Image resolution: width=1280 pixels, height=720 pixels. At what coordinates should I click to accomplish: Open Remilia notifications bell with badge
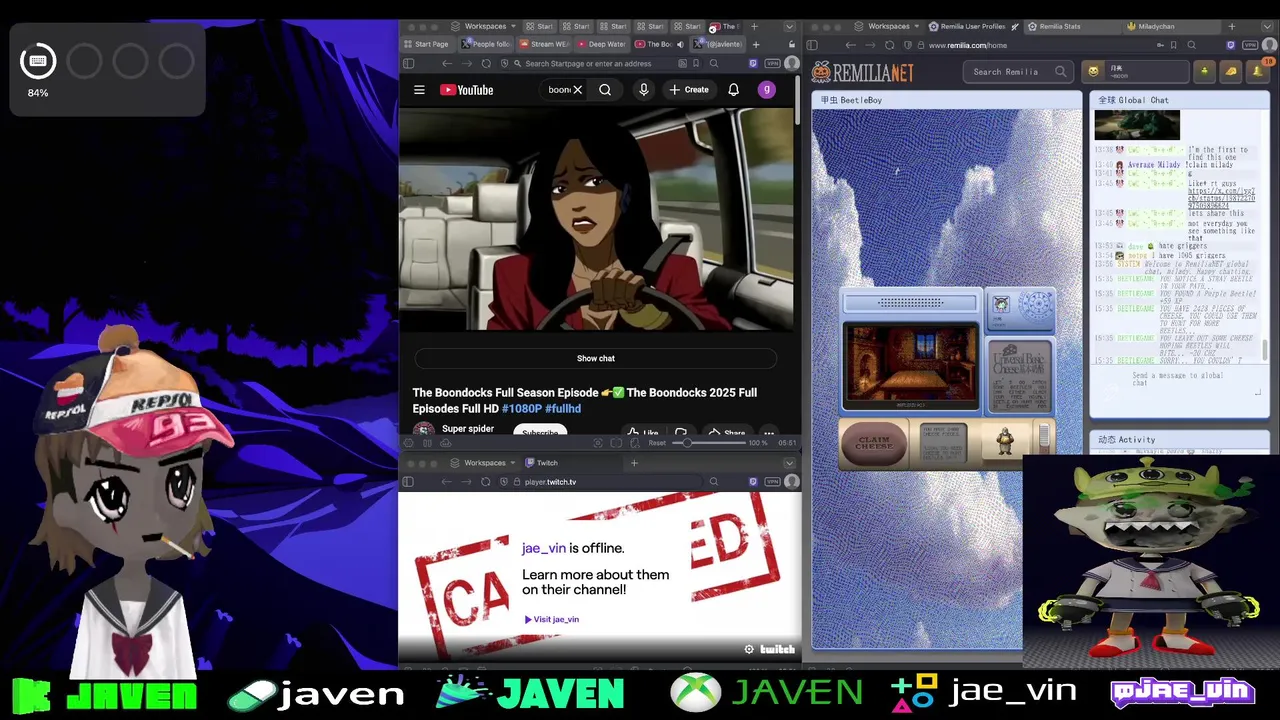[x=1257, y=71]
